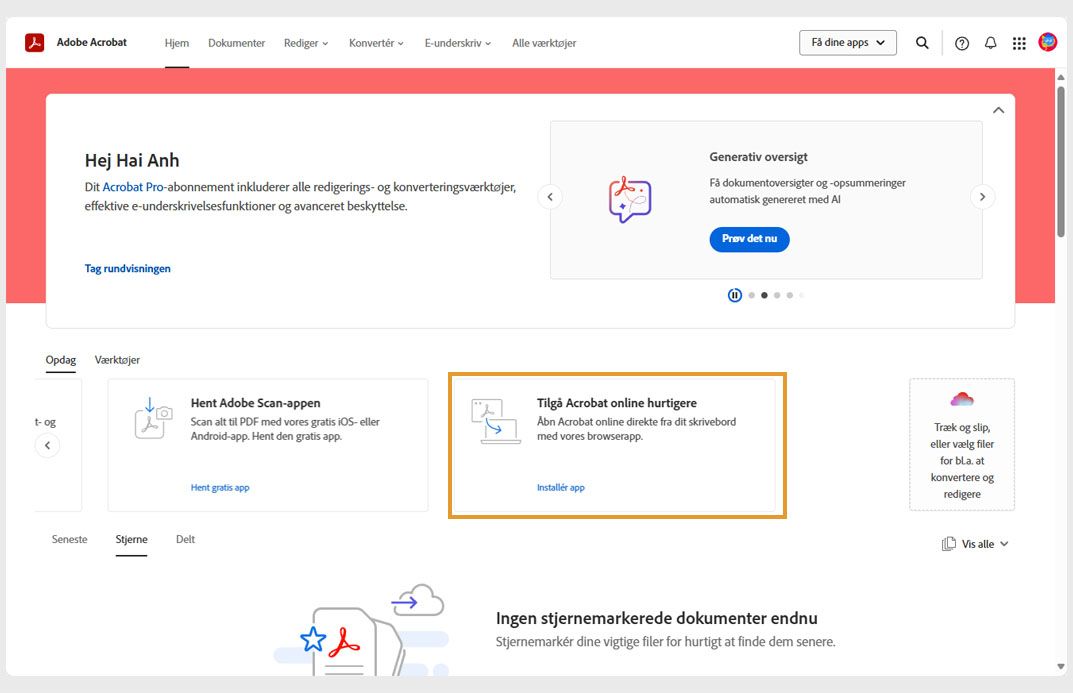Open the Stjerne tab
1073x693 pixels.
coord(131,538)
